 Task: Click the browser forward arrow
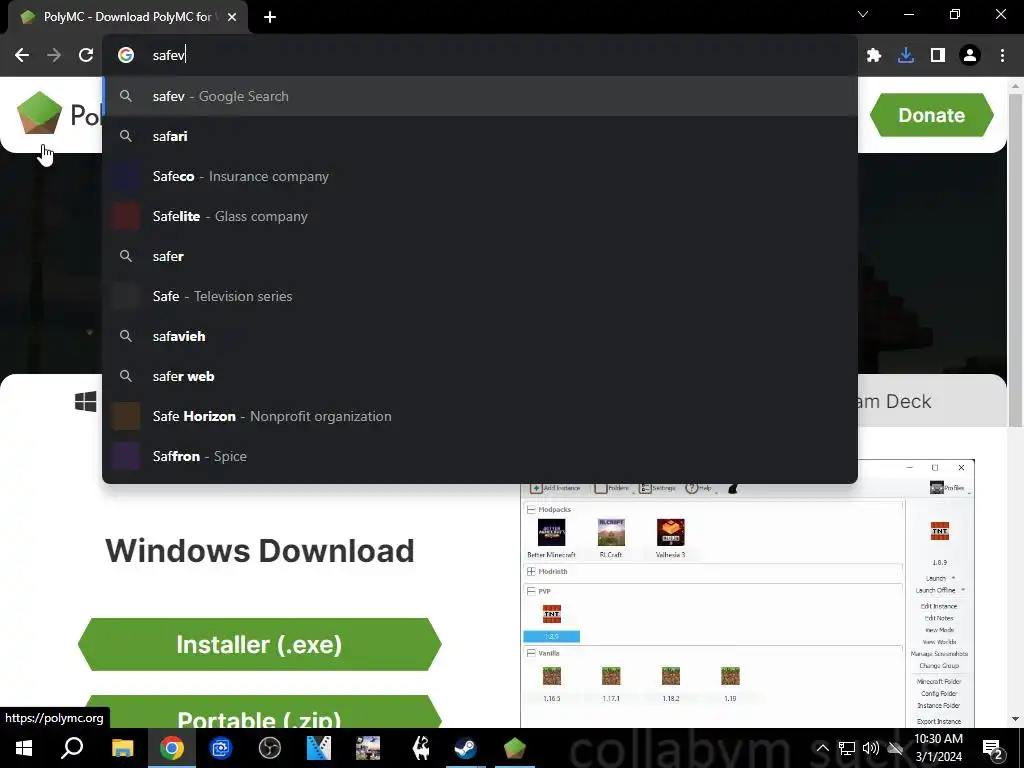coord(54,55)
